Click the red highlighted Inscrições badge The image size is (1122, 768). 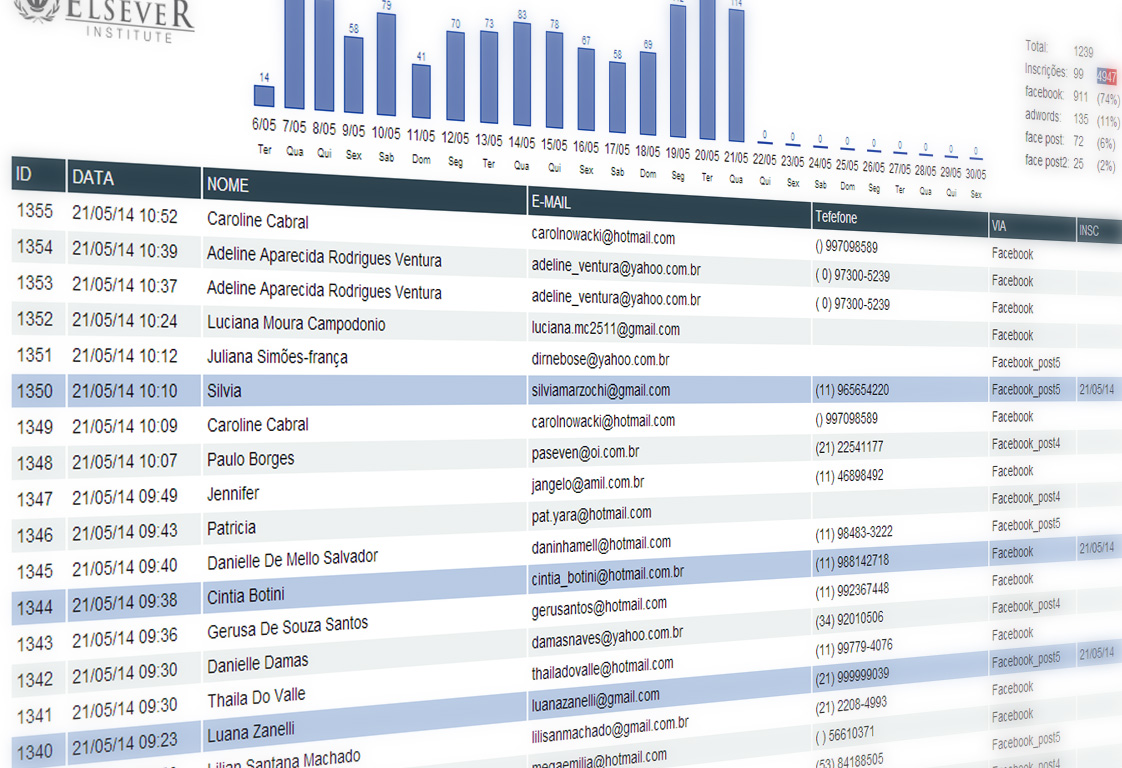[x=1107, y=76]
